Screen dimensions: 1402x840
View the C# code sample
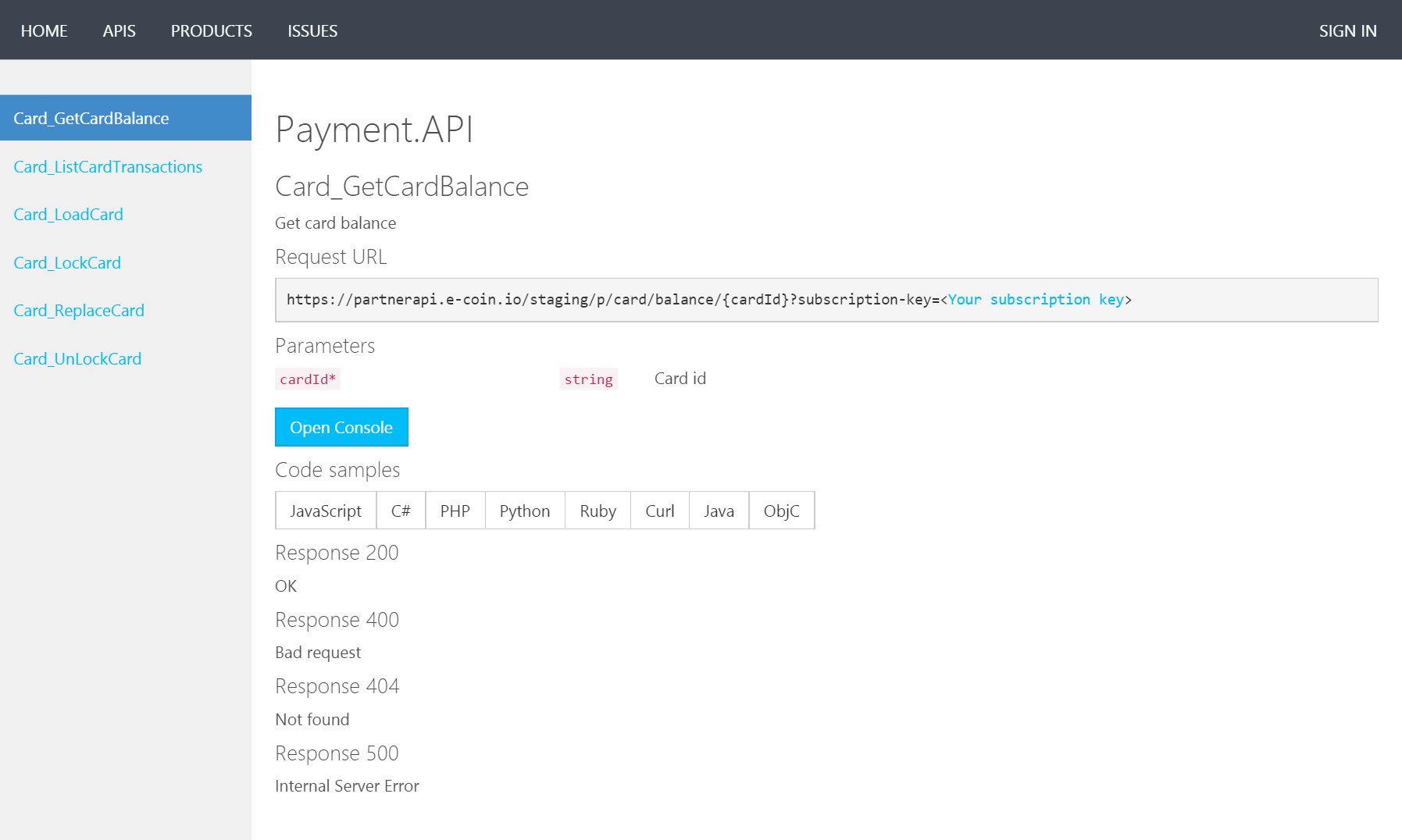401,510
